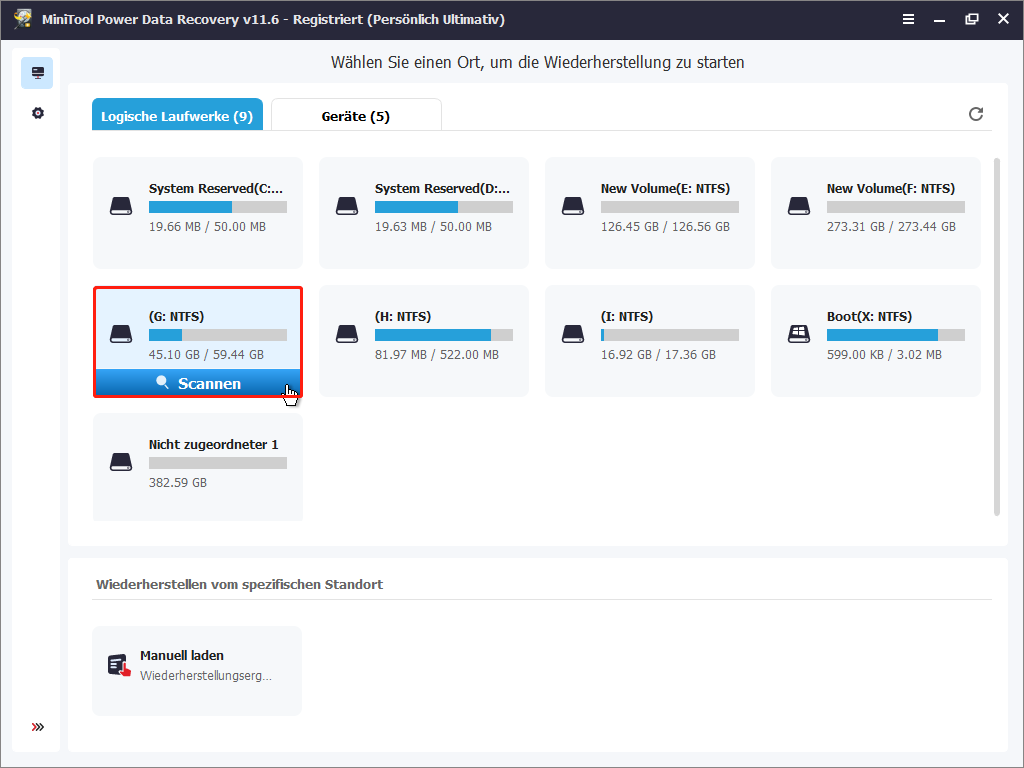The height and width of the screenshot is (768, 1024).
Task: Open Manuell laden recovery result loader
Action: pyautogui.click(x=197, y=671)
